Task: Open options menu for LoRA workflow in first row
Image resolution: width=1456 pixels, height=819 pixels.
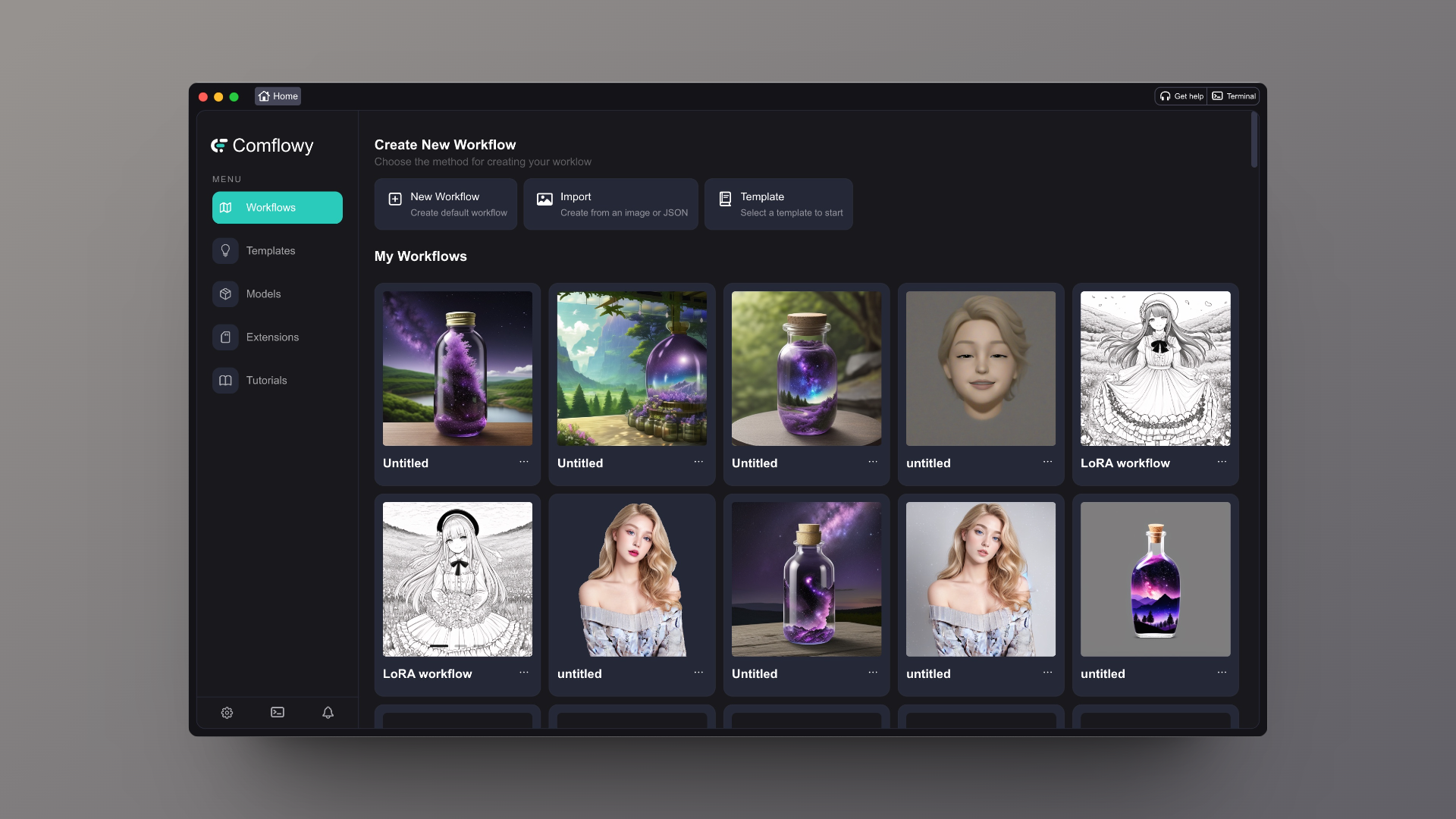Action: pos(1222,462)
